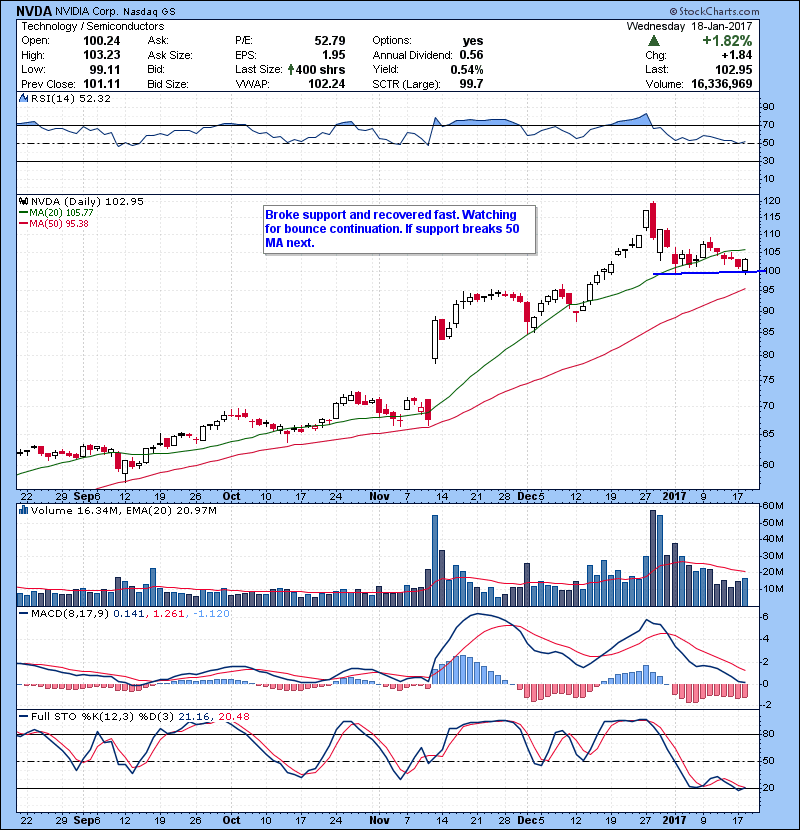Click the Last Size value 400 shrs
Viewport: 800px width, 830px height.
320,69
